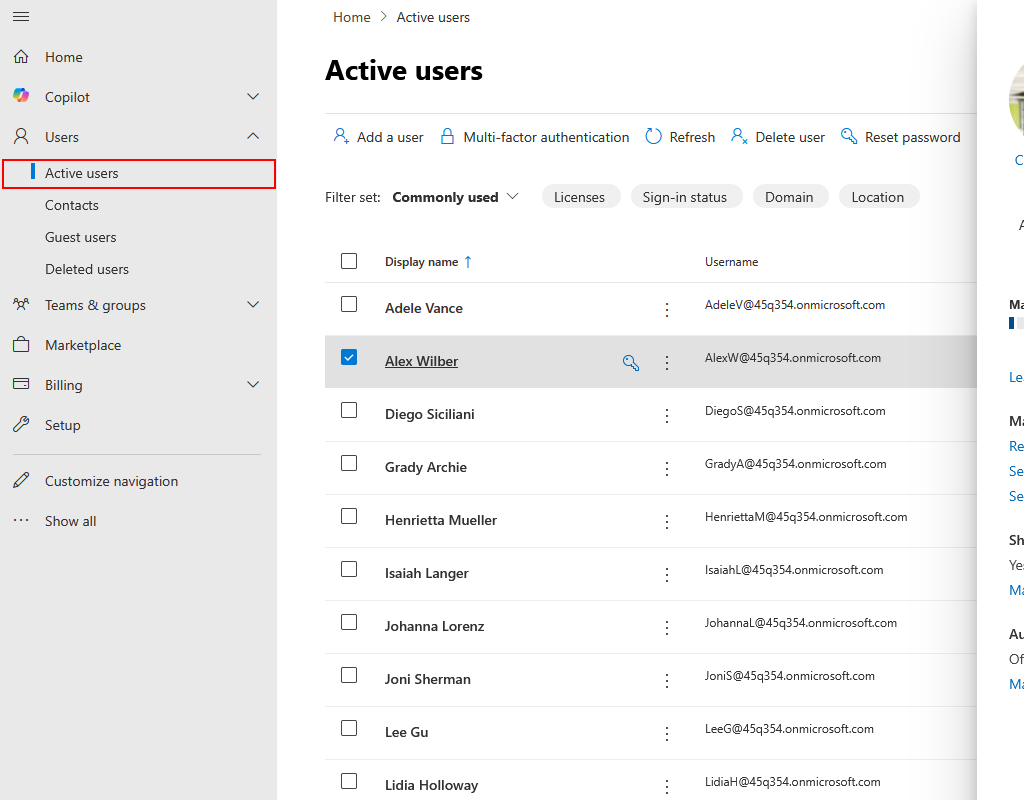Check the box for Grady Archie
Viewport: 1024px width, 800px height.
click(349, 463)
